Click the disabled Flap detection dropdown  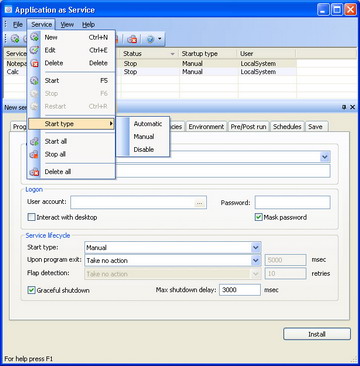[x=173, y=274]
